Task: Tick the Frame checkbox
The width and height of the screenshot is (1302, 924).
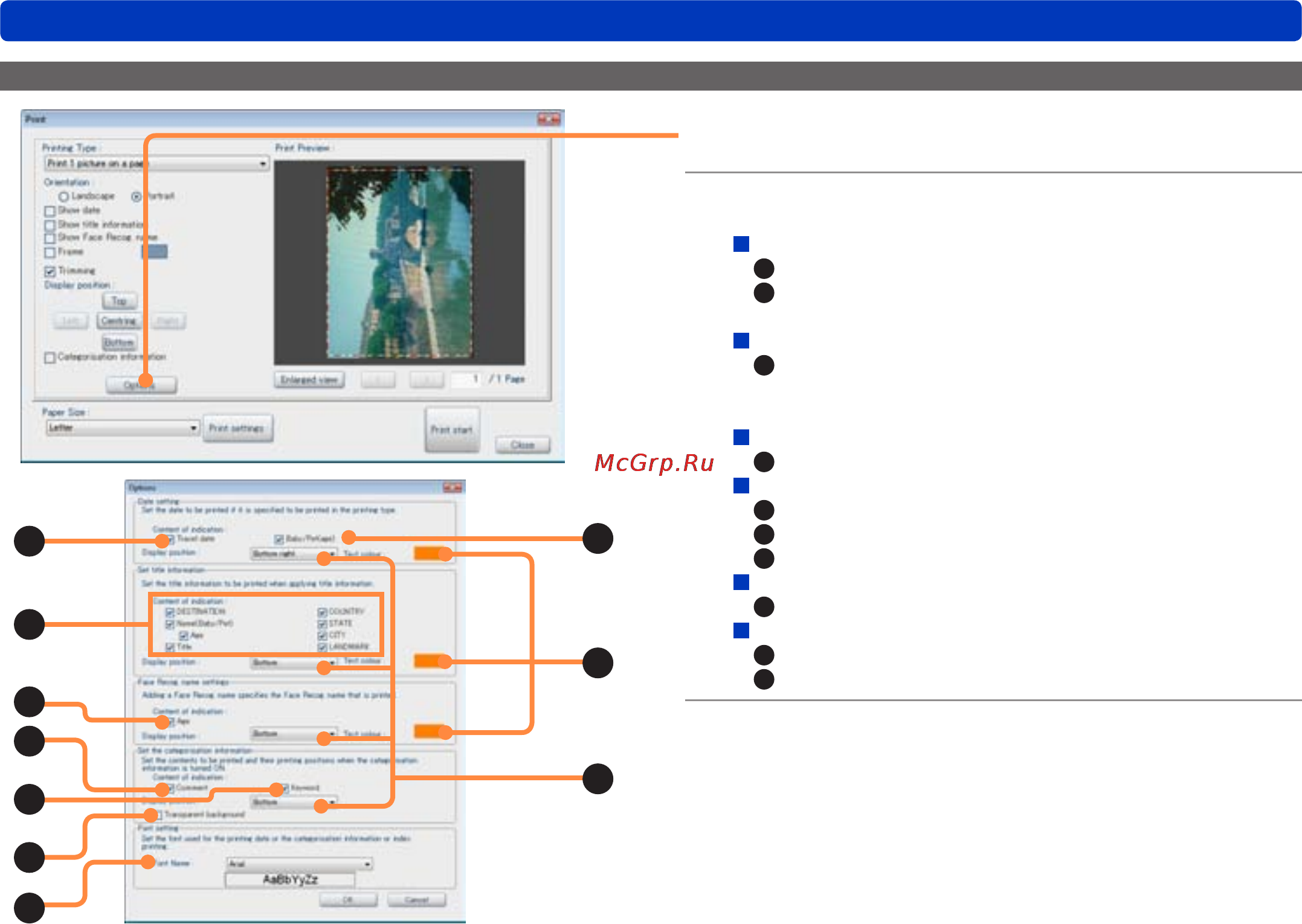Action: (50, 252)
